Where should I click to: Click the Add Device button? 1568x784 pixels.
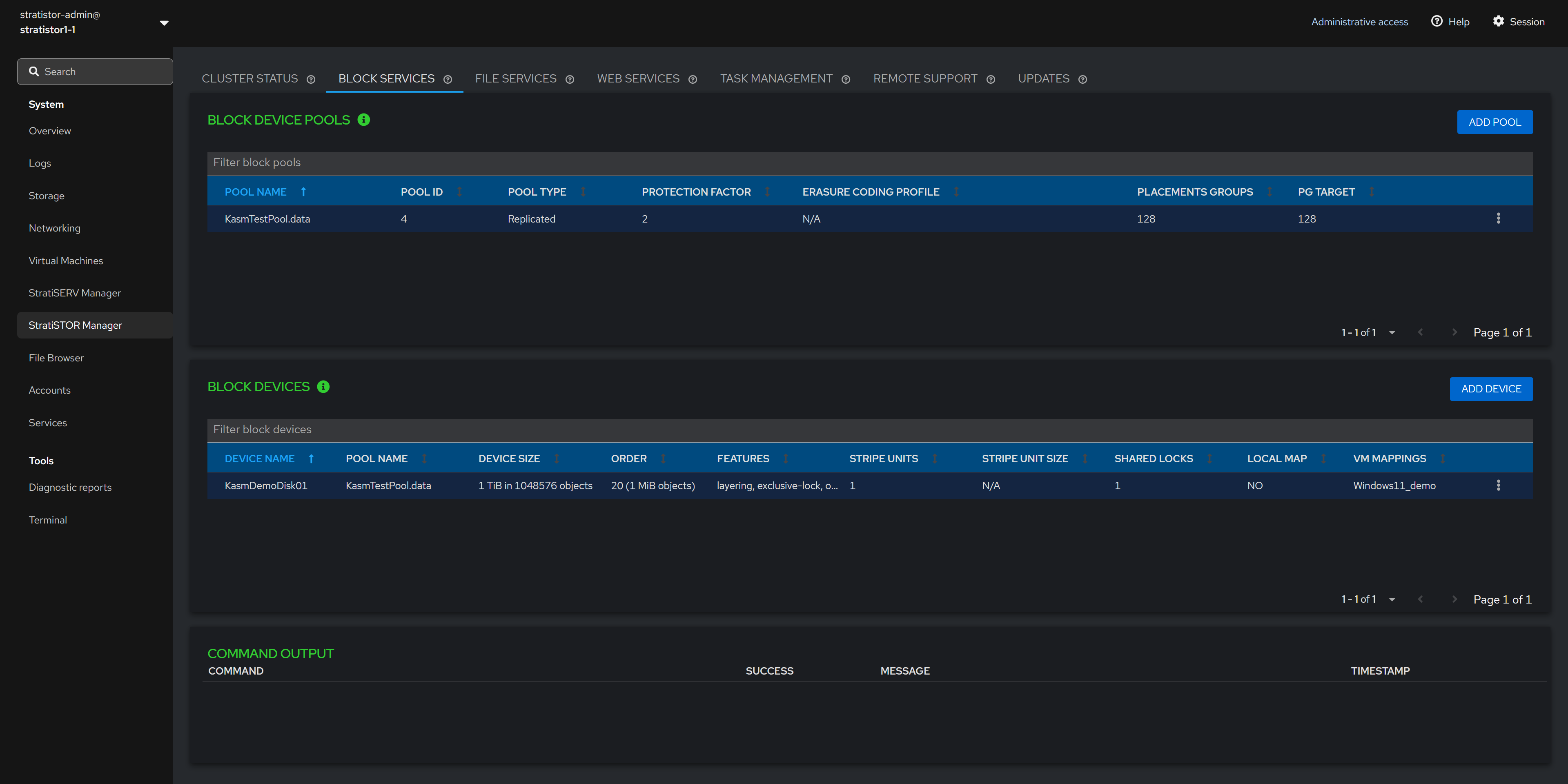(x=1491, y=388)
